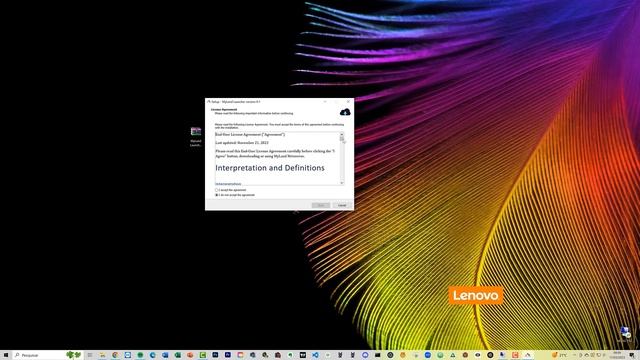640x360 pixels.
Task: Click the Next button in the Setup dialog
Action: click(x=321, y=205)
